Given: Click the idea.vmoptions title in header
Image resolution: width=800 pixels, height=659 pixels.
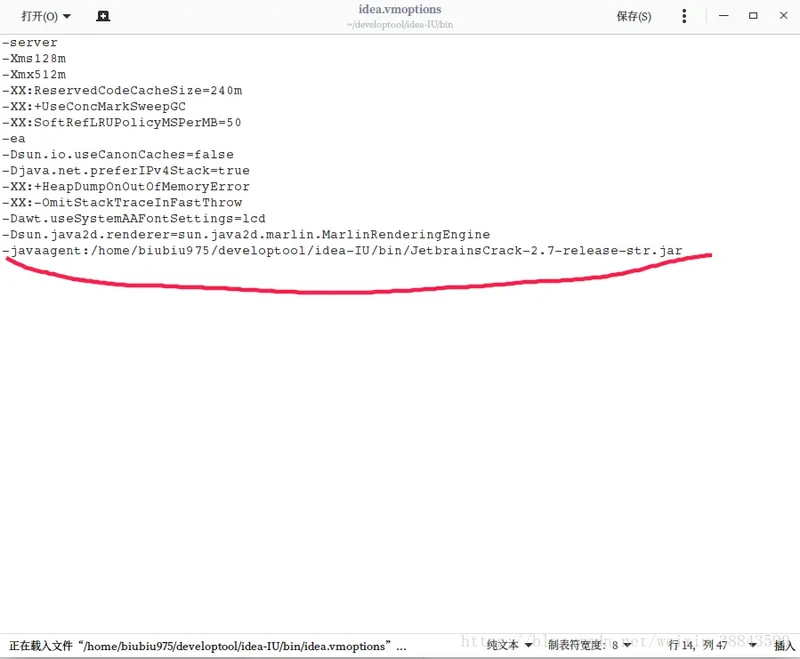Looking at the screenshot, I should click(x=399, y=10).
